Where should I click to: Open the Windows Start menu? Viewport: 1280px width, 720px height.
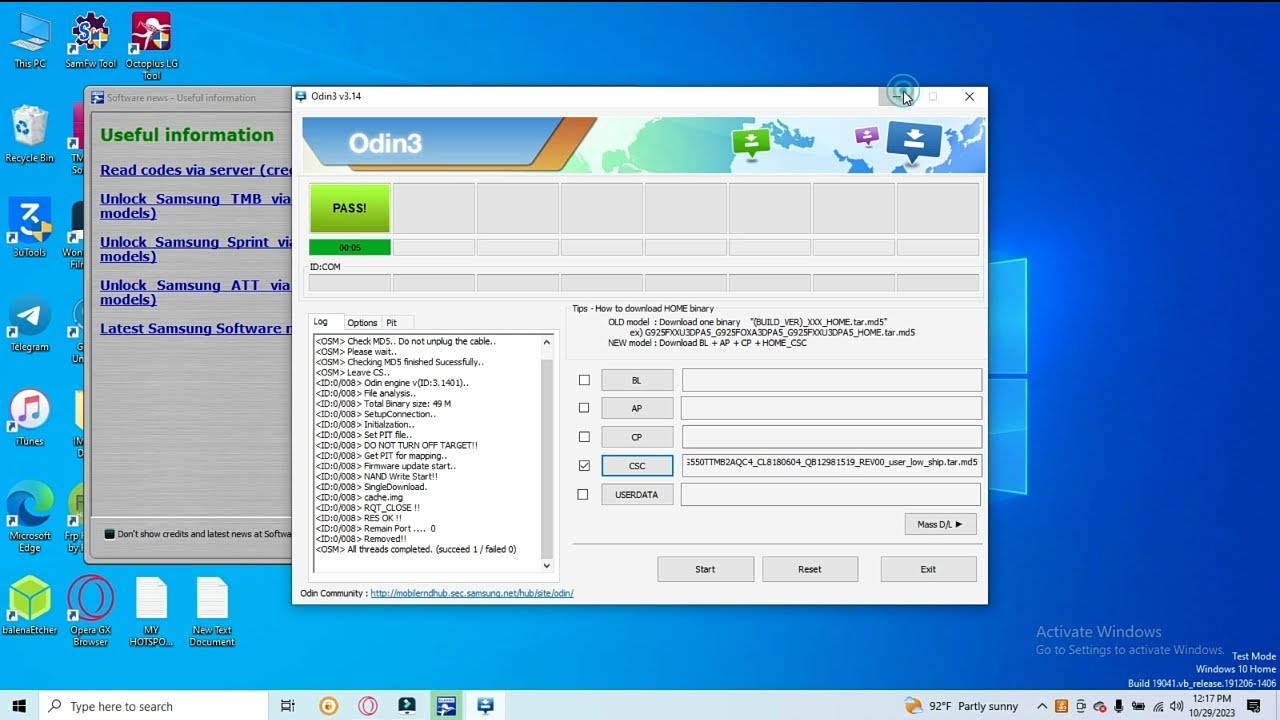19,706
